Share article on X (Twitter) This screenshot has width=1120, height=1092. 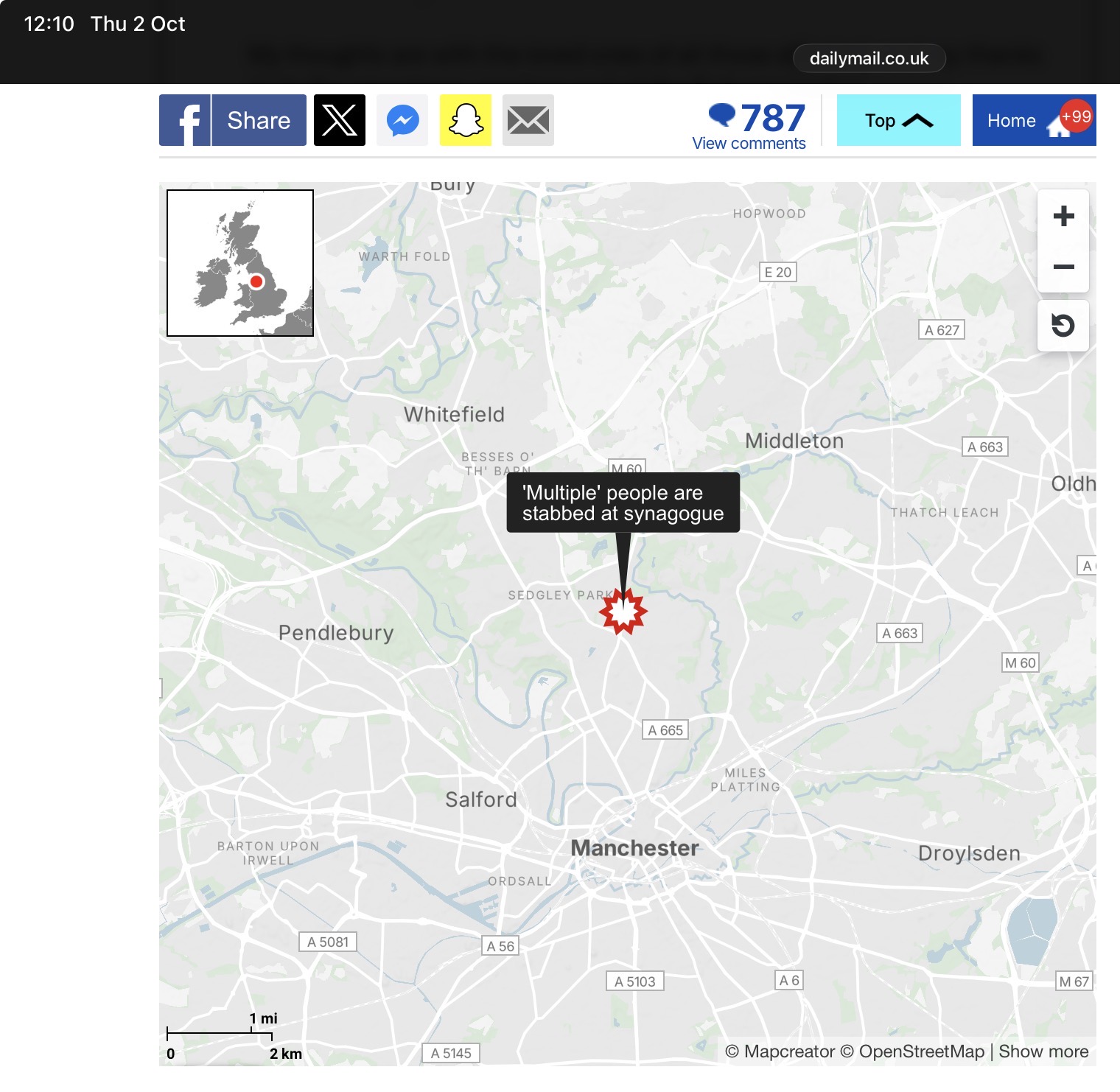click(x=340, y=120)
